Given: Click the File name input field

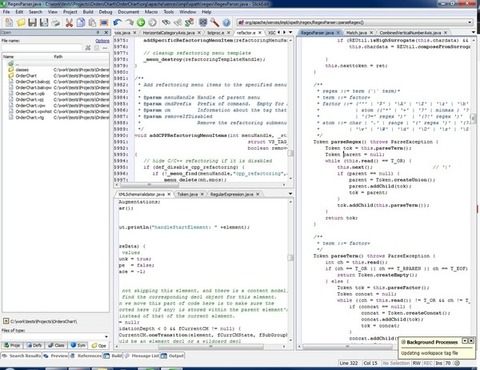Looking at the screenshot, I should [42, 48].
